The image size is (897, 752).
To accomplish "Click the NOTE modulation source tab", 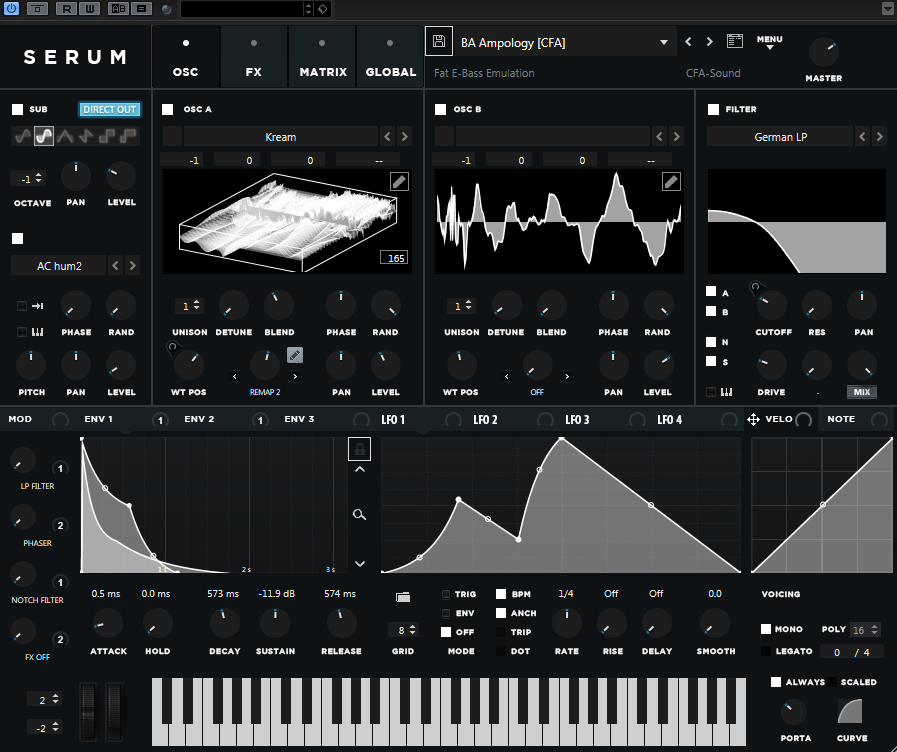I will coord(841,419).
